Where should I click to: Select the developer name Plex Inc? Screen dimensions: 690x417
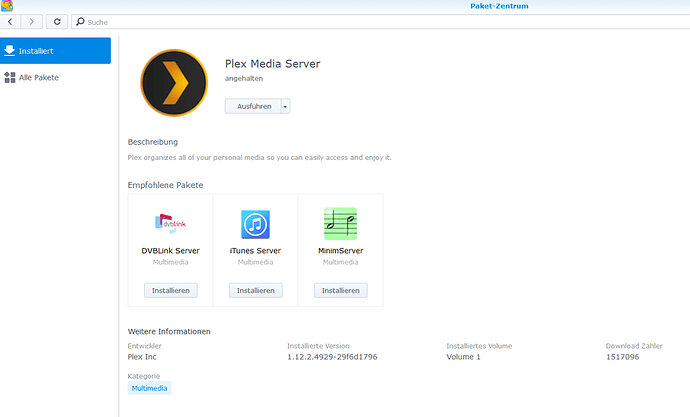(142, 357)
